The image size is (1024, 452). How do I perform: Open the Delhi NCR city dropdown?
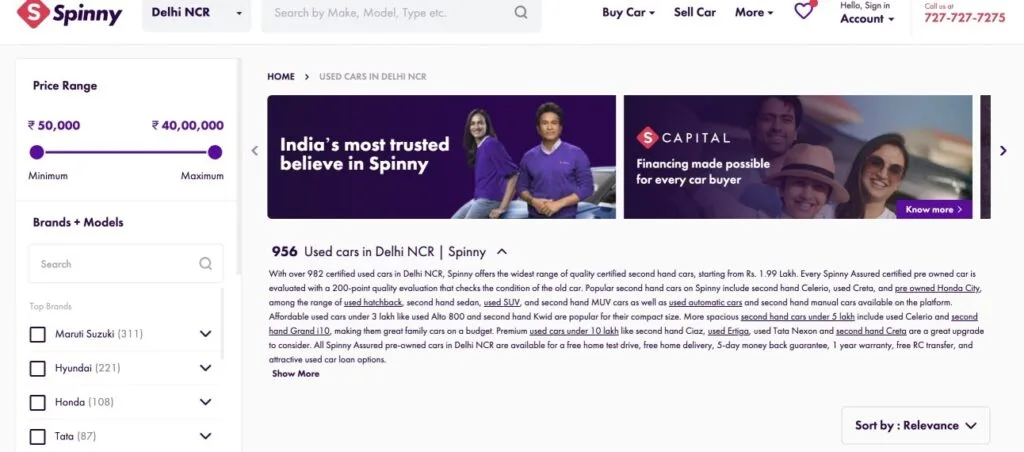tap(197, 12)
